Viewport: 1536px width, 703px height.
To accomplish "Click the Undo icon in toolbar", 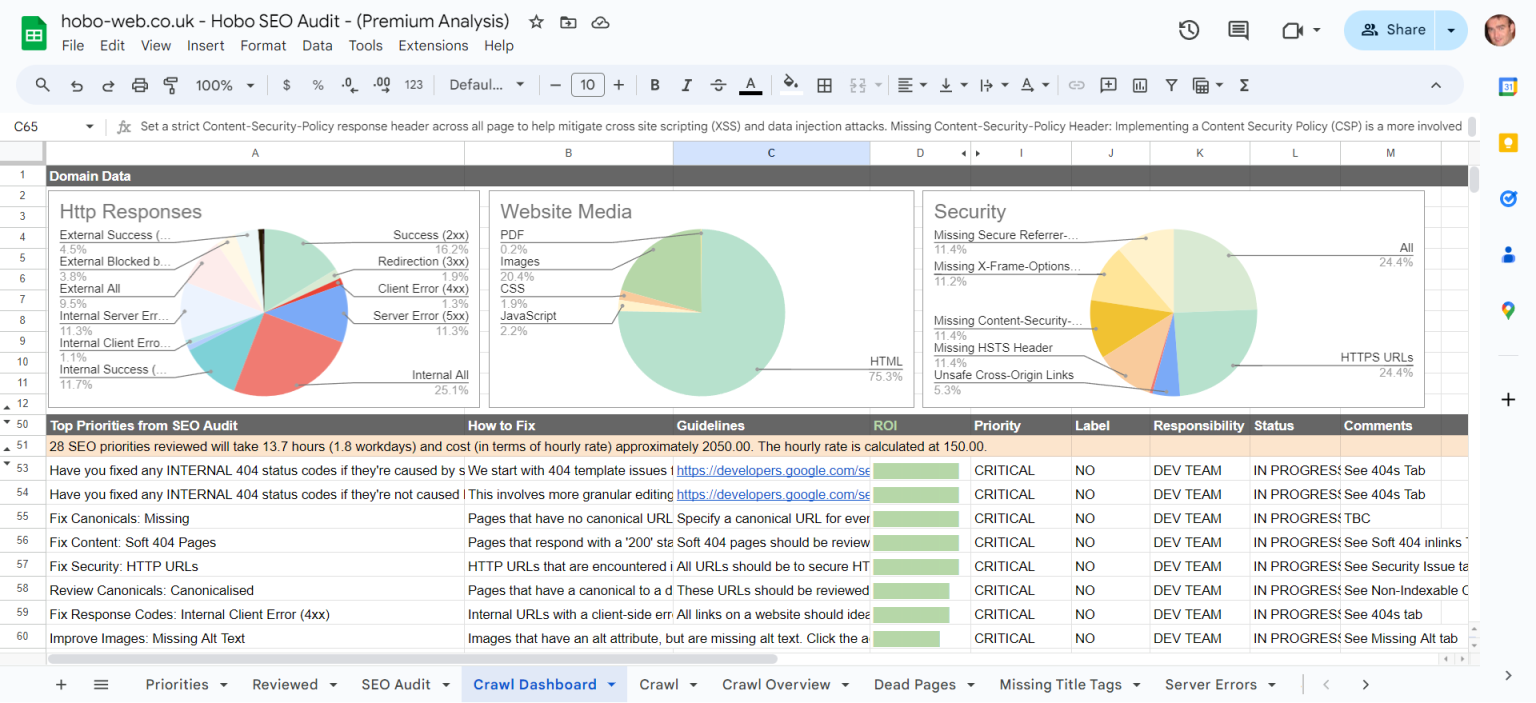I will [x=76, y=86].
